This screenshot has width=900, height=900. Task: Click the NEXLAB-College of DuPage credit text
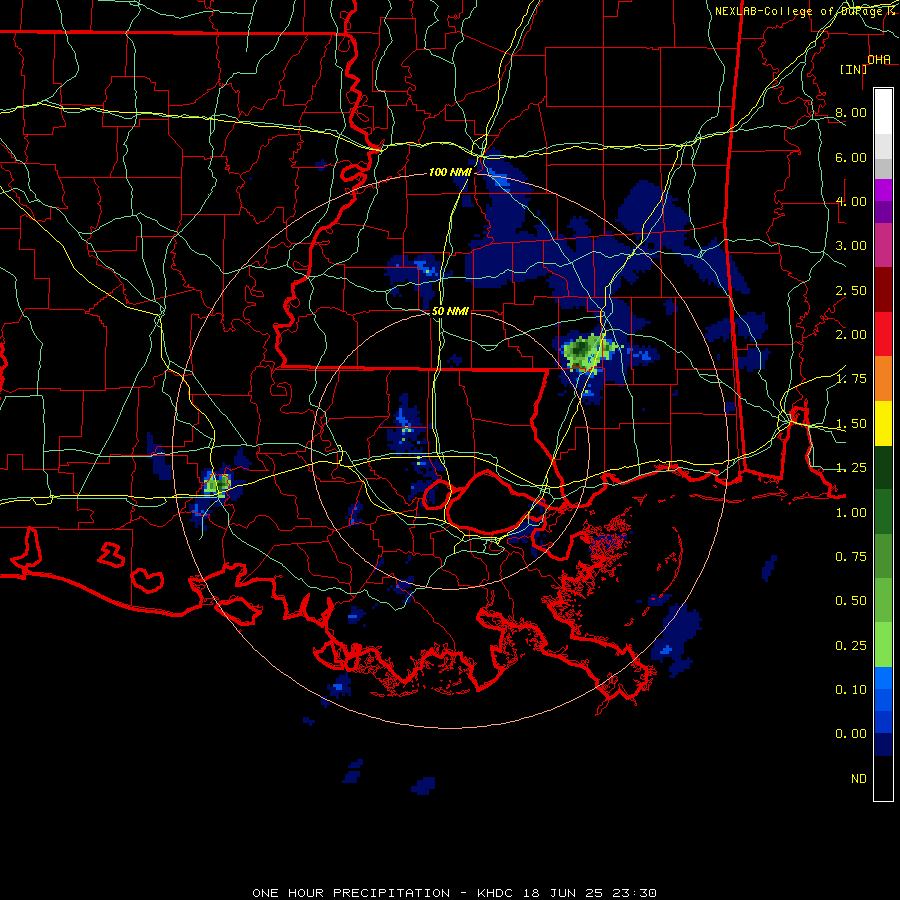(806, 11)
